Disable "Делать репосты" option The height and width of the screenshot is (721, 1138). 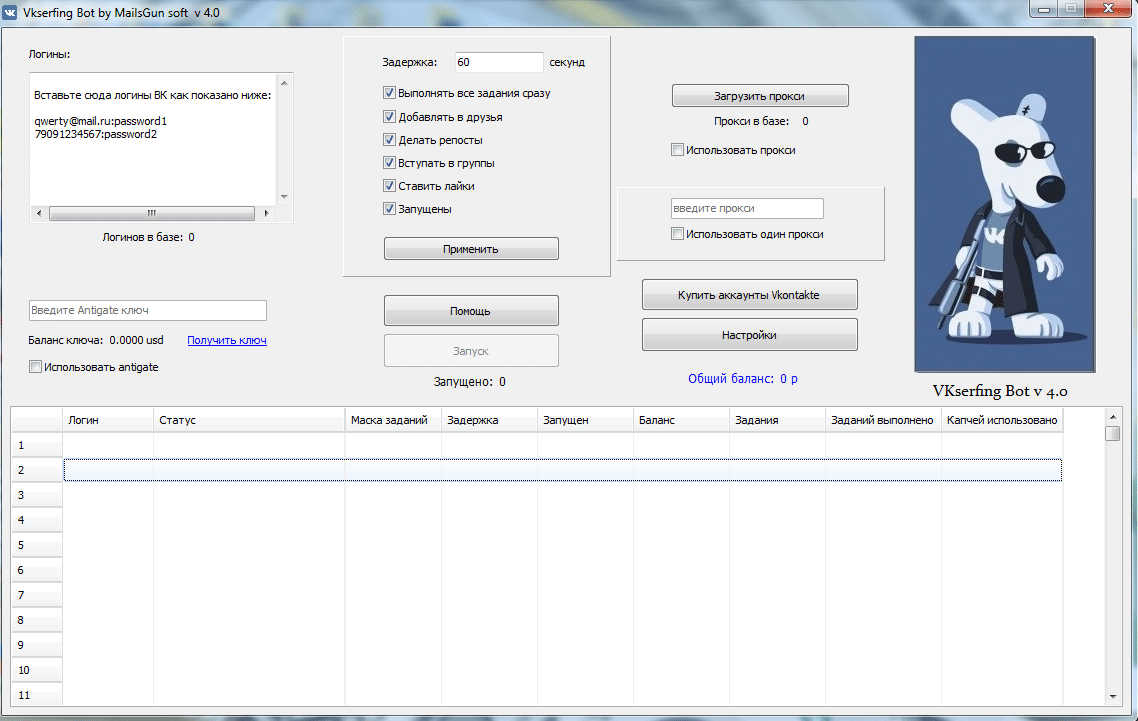pos(389,139)
